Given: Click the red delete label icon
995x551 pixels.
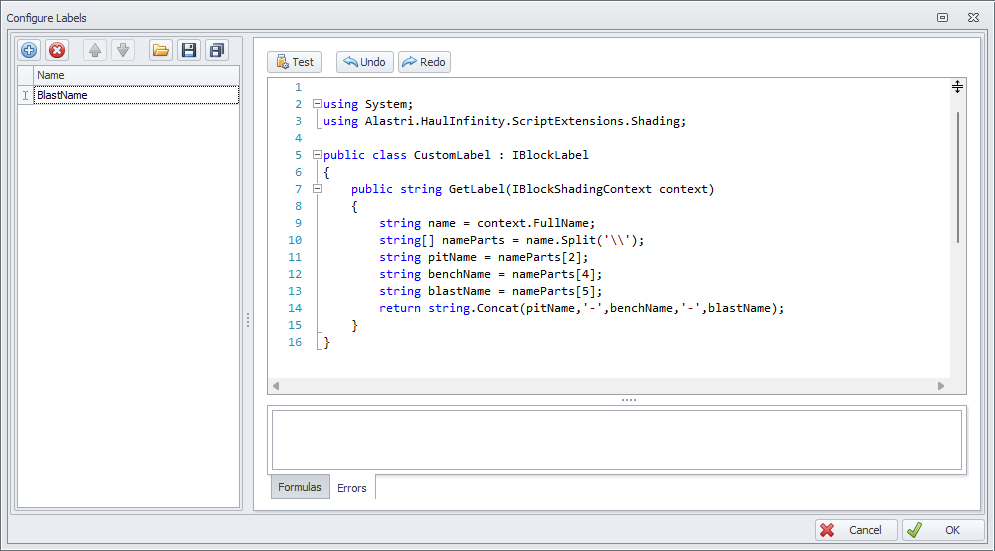Looking at the screenshot, I should click(57, 50).
